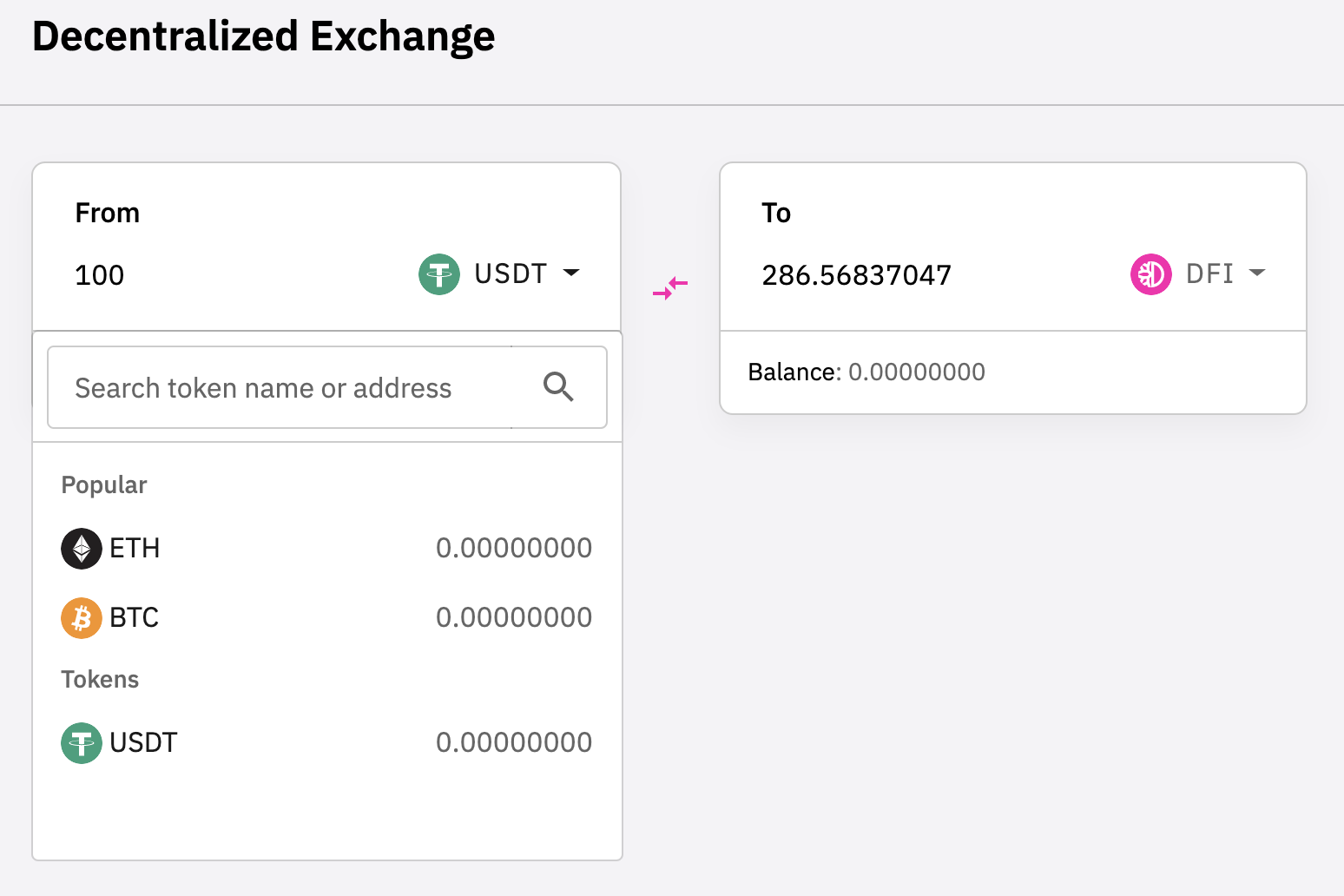1344x896 pixels.
Task: Pick USDT under the Tokens section
Action: (143, 743)
